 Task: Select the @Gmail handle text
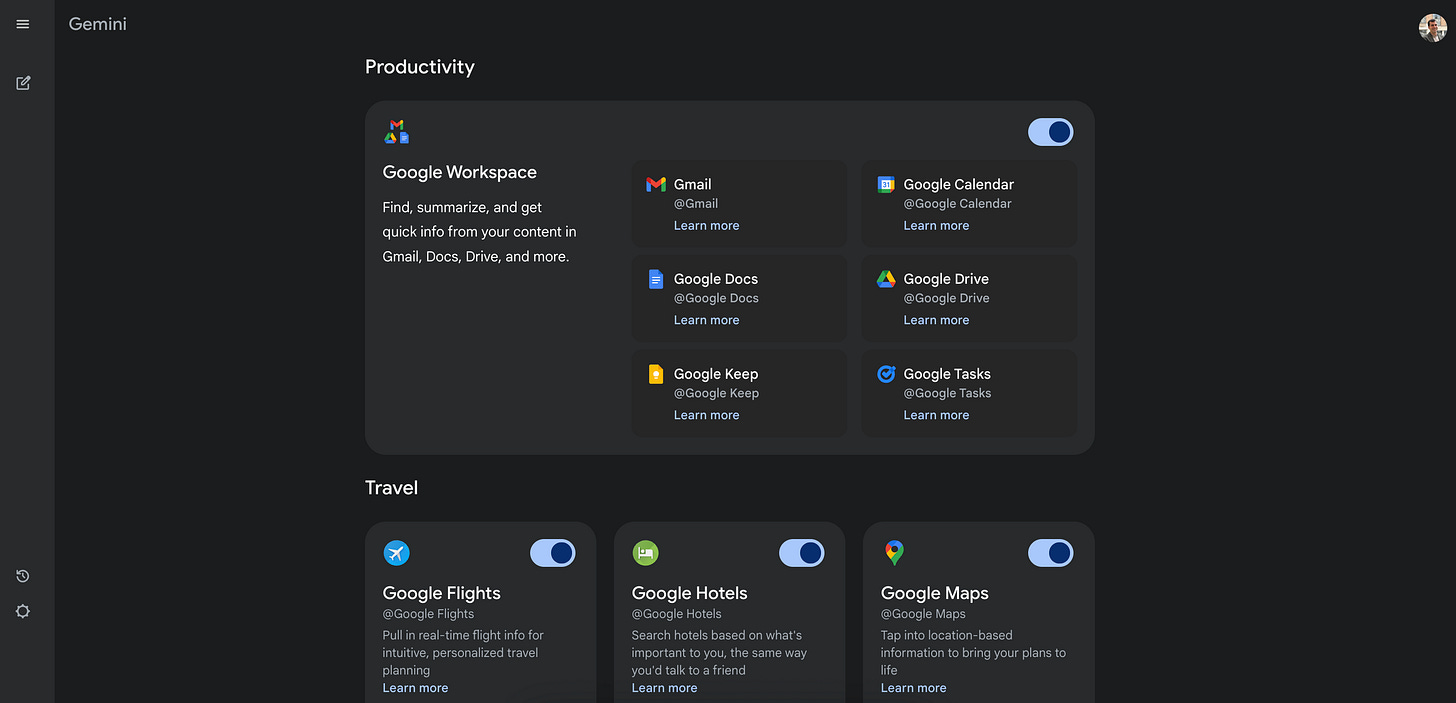pos(696,204)
